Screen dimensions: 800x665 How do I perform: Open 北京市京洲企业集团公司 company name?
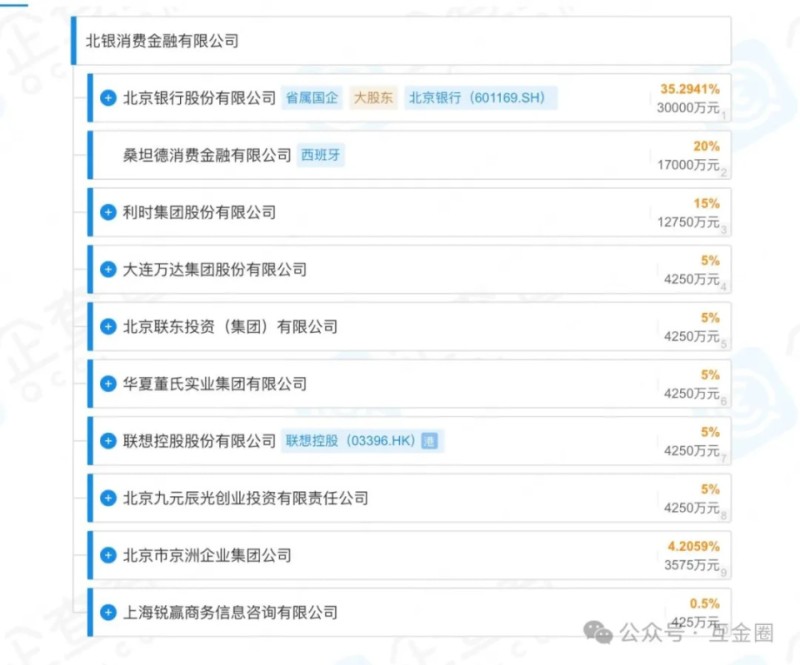tap(207, 554)
